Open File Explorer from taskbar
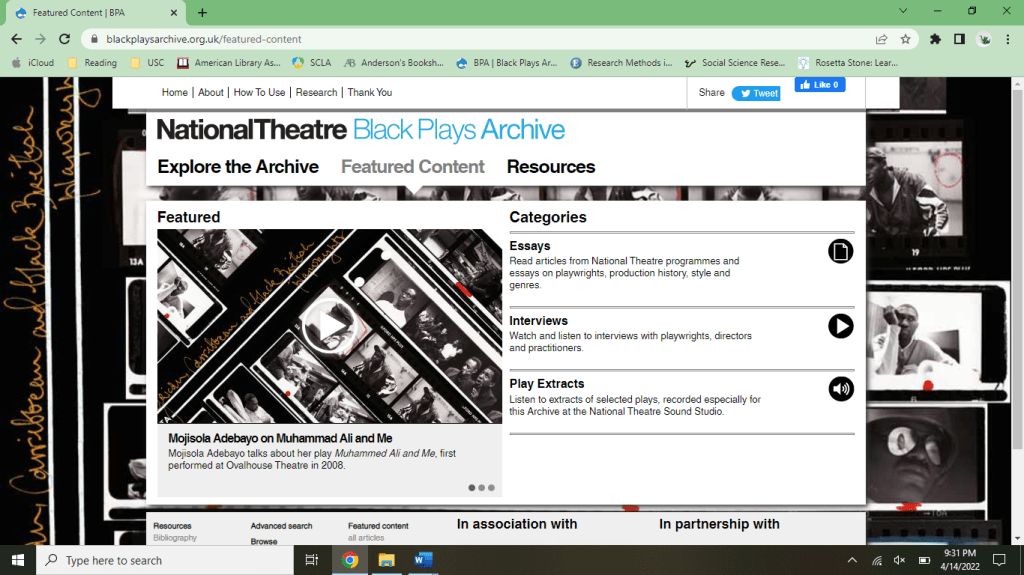 click(386, 560)
